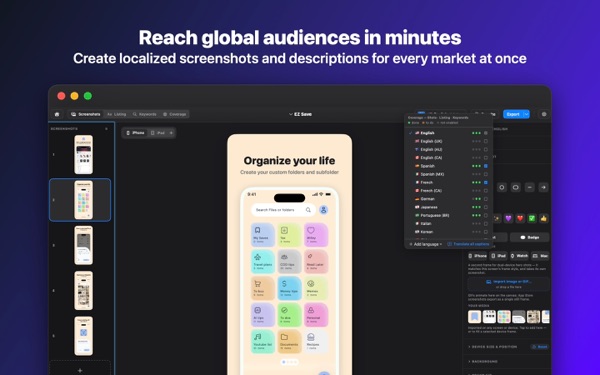Image resolution: width=600 pixels, height=375 pixels.
Task: Add the thumbs up emoji sticker
Action: (544, 218)
